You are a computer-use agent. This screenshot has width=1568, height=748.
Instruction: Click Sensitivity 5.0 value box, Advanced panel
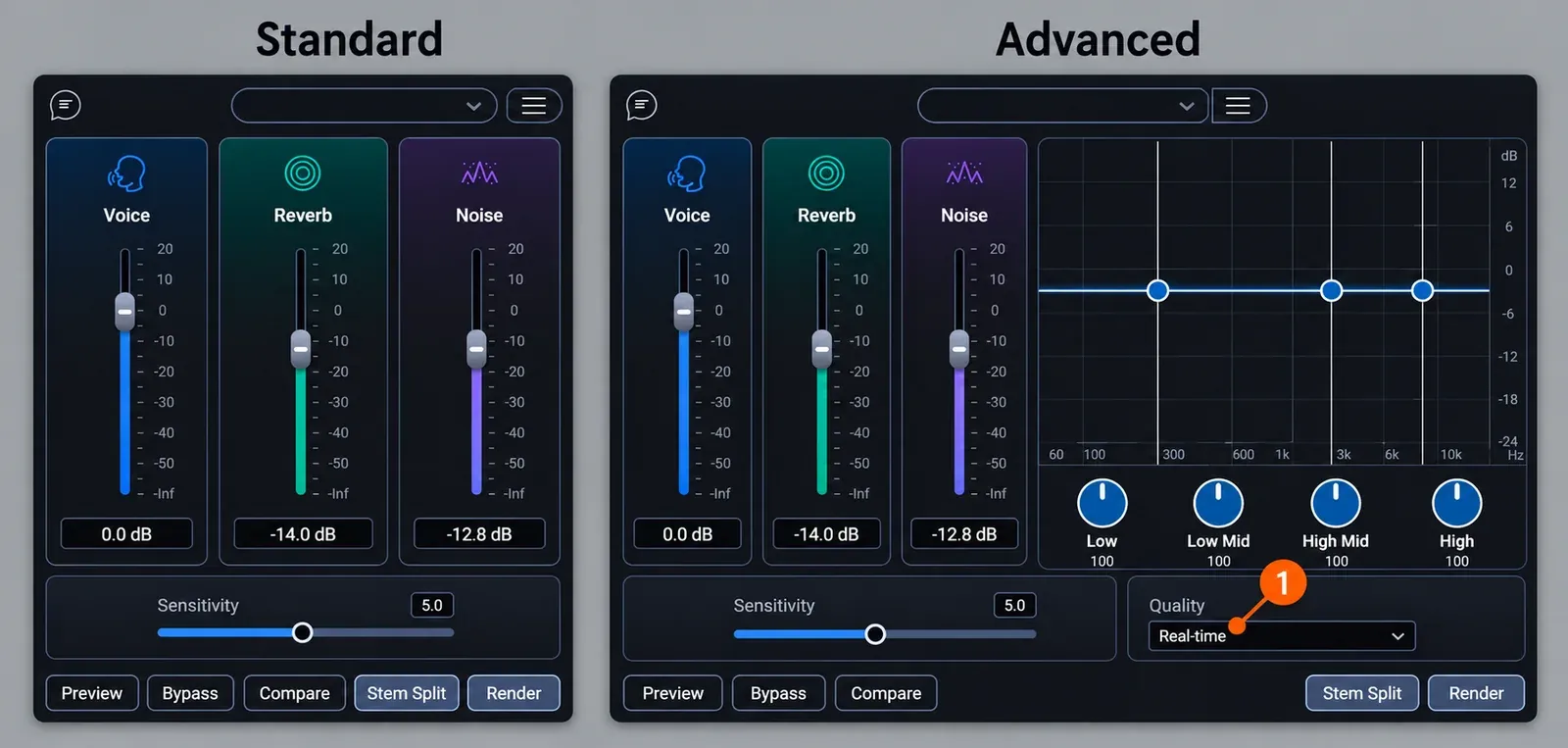[1014, 605]
